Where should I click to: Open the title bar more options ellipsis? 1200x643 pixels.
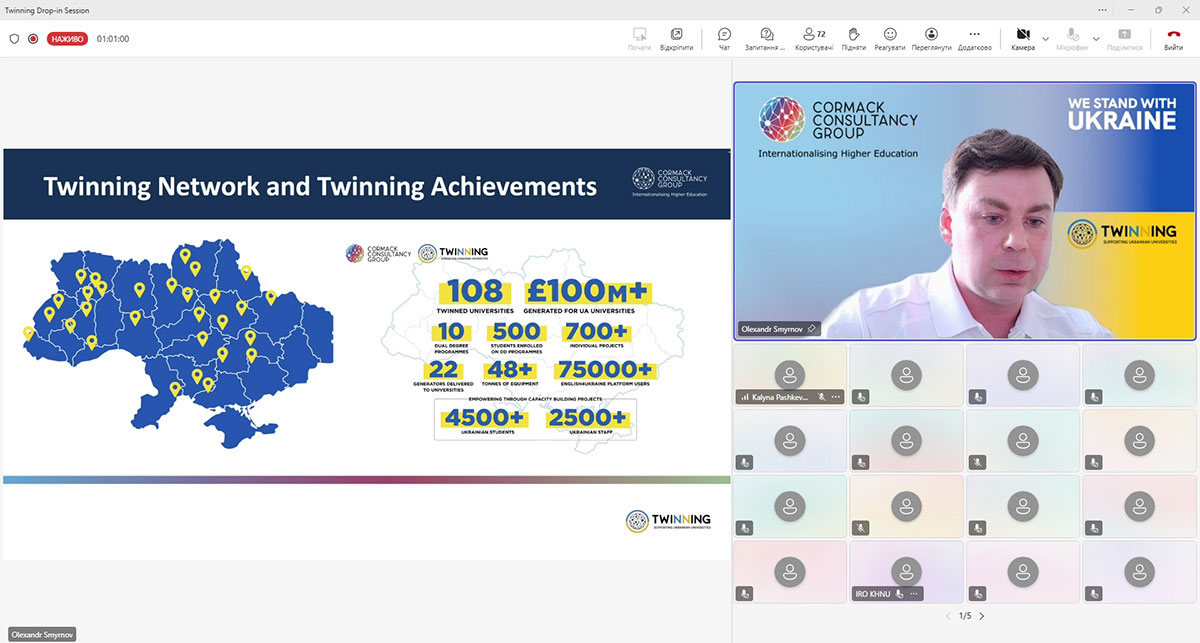[x=1100, y=9]
